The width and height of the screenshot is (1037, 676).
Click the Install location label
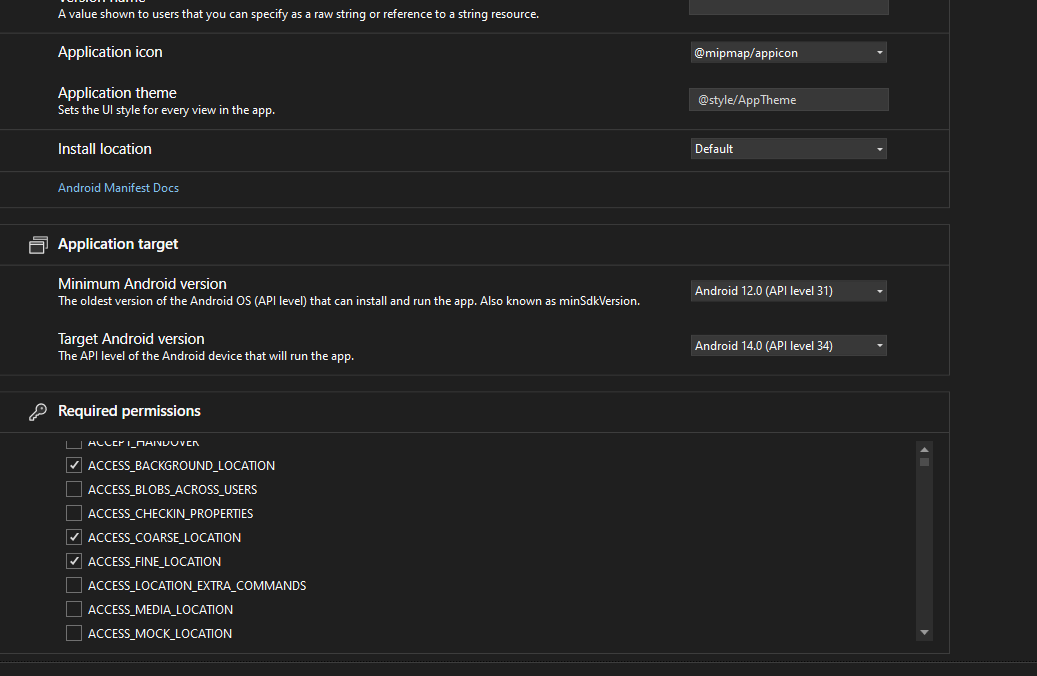point(104,149)
